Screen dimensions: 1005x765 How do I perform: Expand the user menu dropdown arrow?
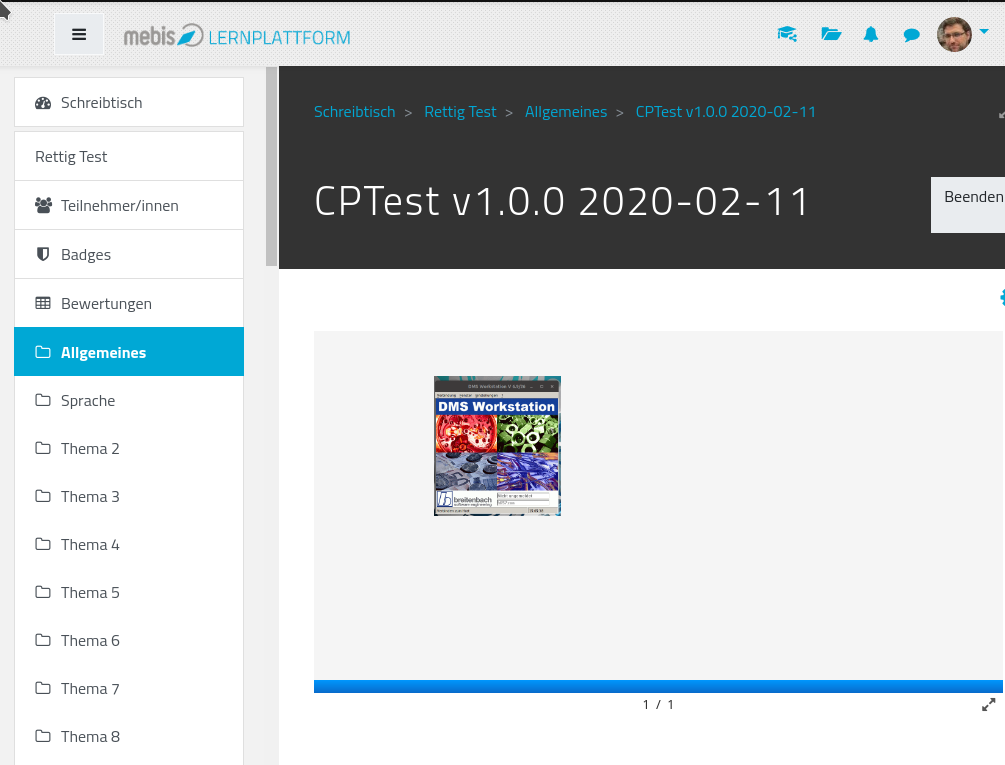coord(984,31)
